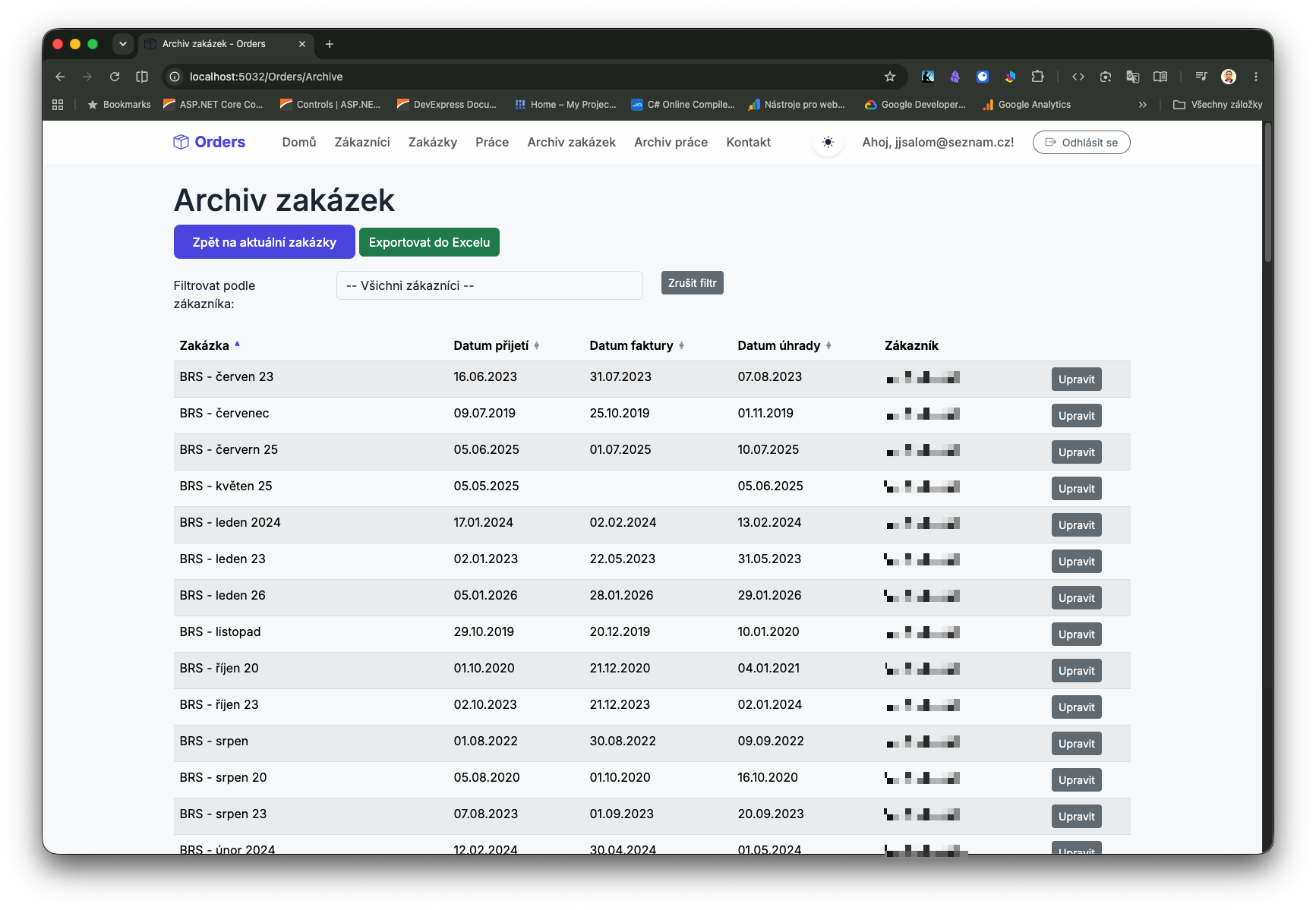Show more bookmarks with double chevron
The image size is (1316, 910).
pyautogui.click(x=1143, y=105)
